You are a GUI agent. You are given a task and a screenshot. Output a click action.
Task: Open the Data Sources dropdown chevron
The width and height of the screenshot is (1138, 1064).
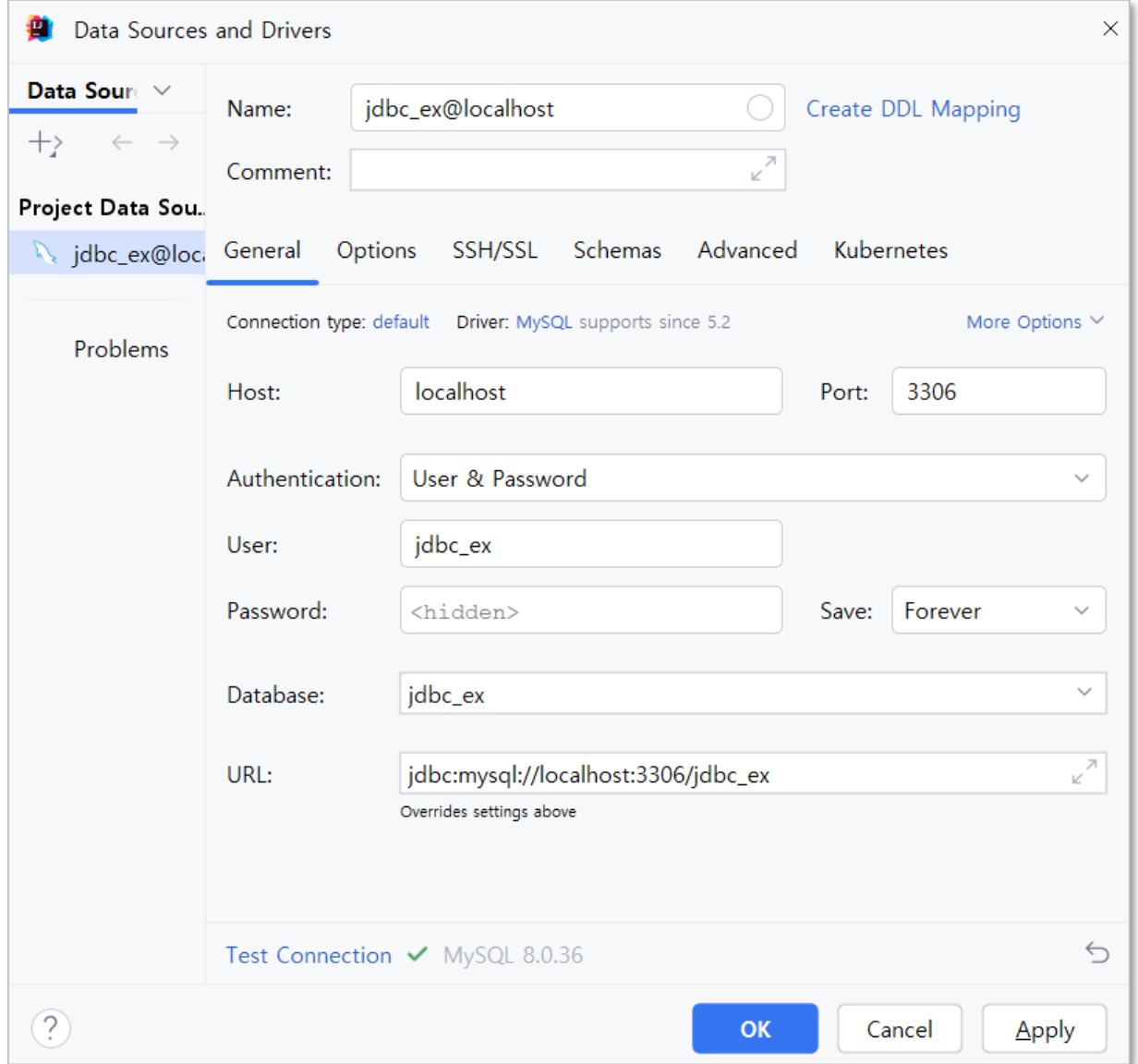(x=162, y=91)
